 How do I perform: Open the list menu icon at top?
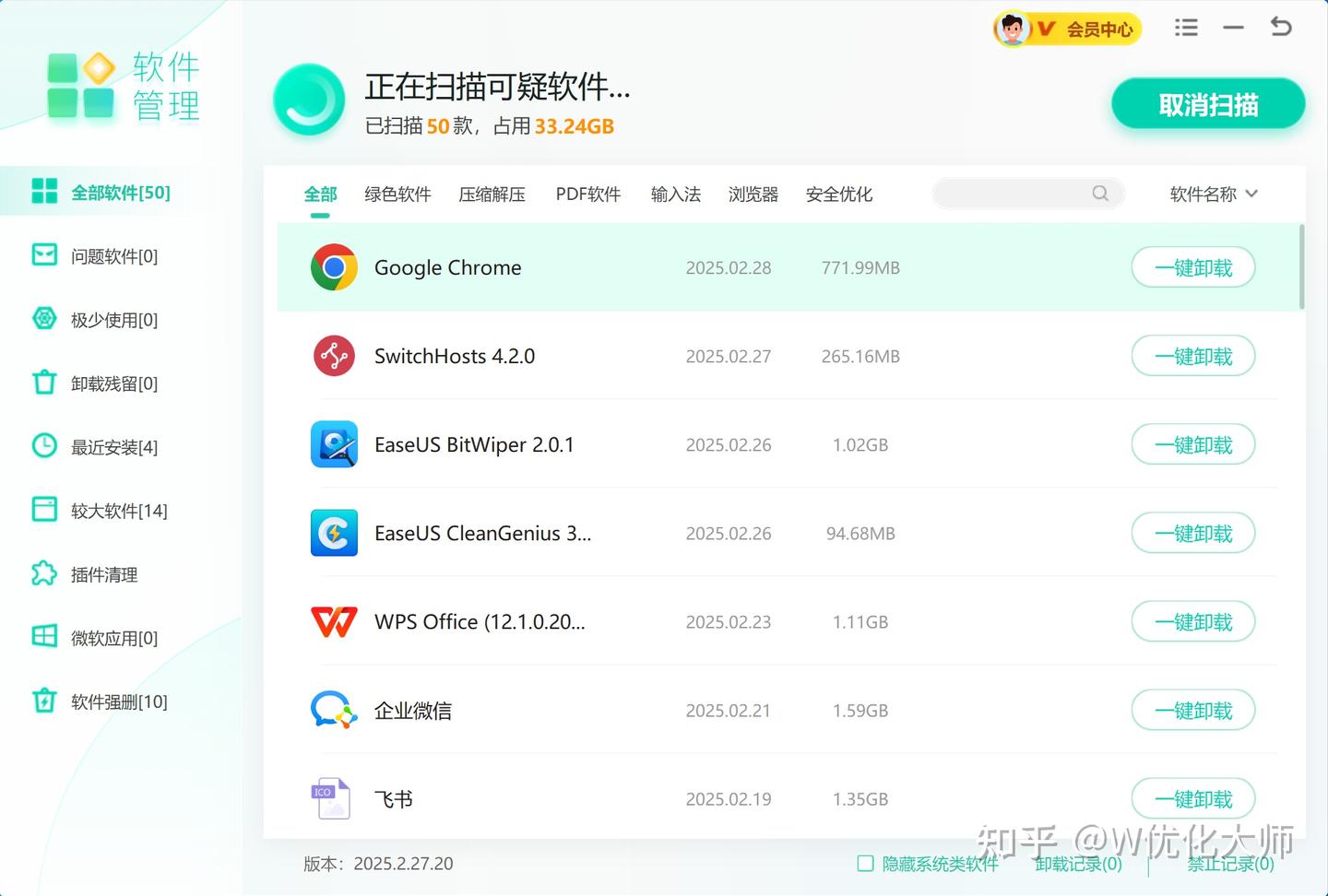click(1186, 28)
